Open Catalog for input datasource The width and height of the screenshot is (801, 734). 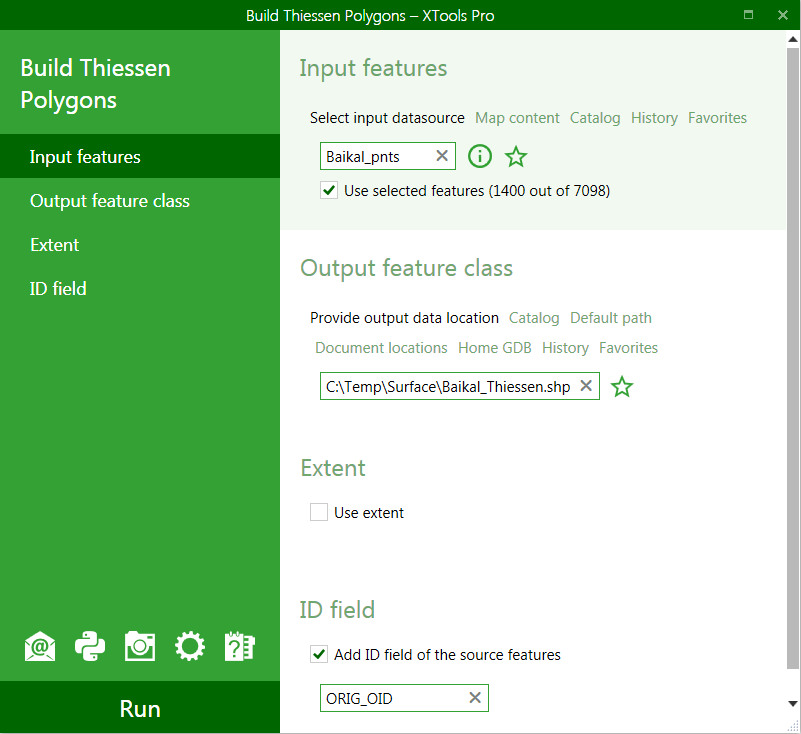(x=595, y=118)
